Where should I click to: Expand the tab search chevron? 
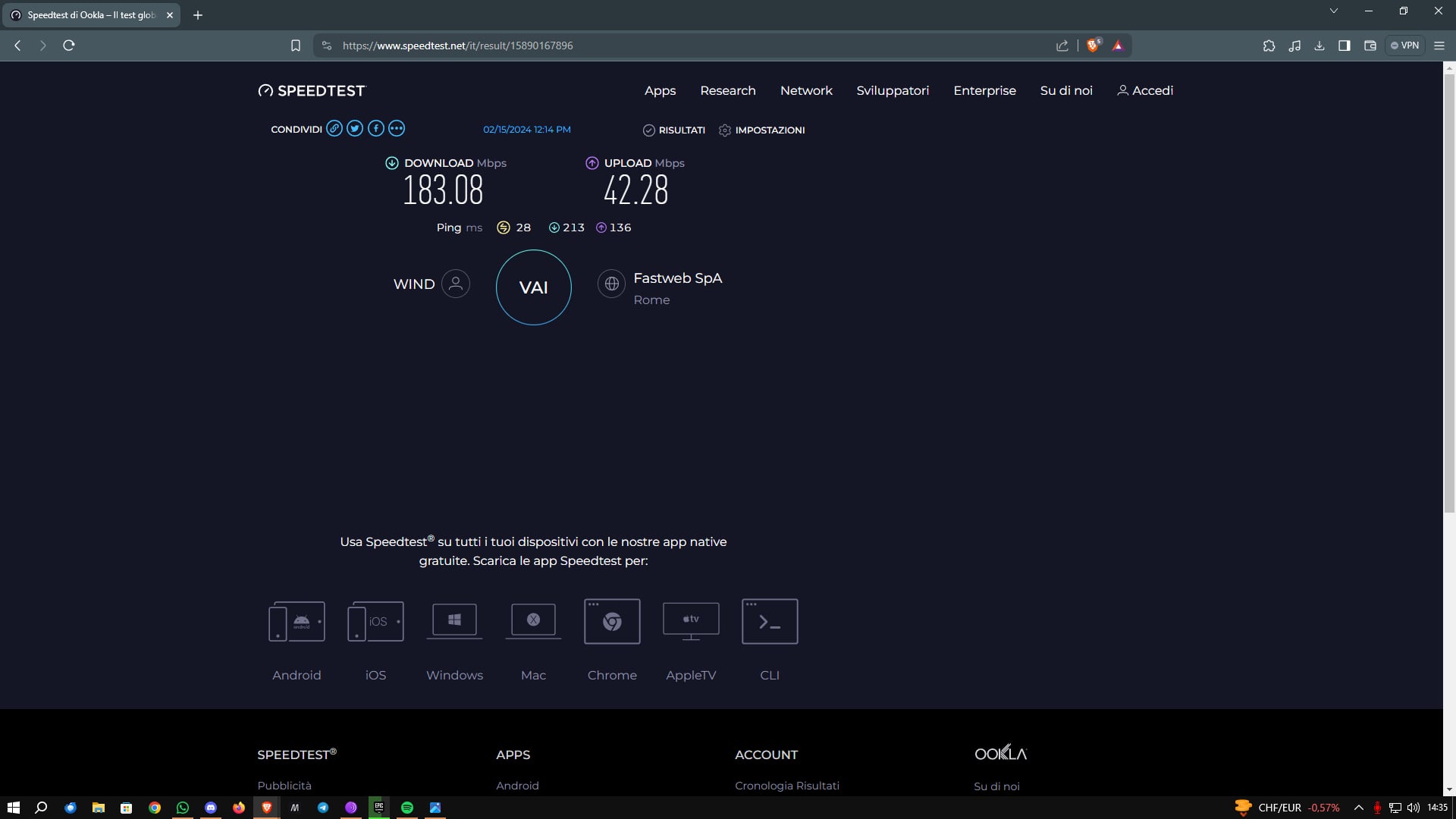tap(1333, 11)
